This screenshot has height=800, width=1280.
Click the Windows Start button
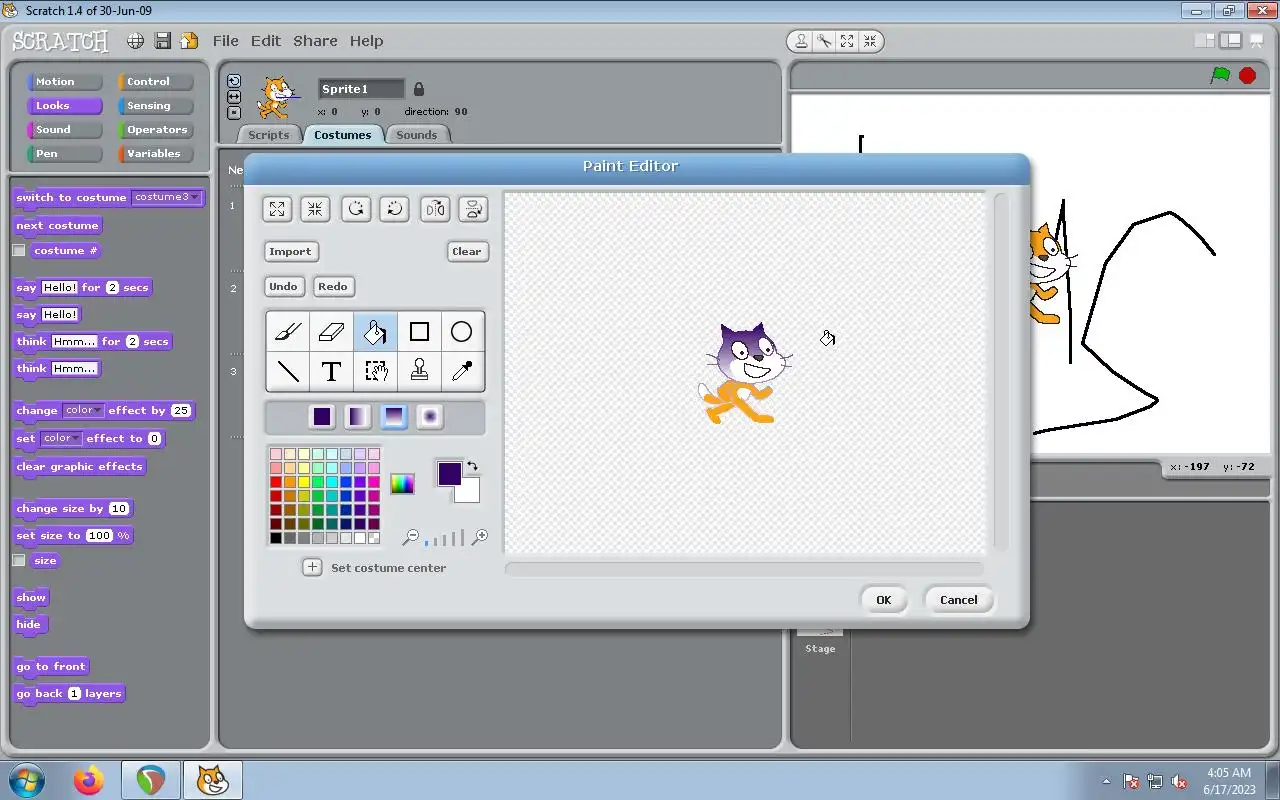click(28, 780)
